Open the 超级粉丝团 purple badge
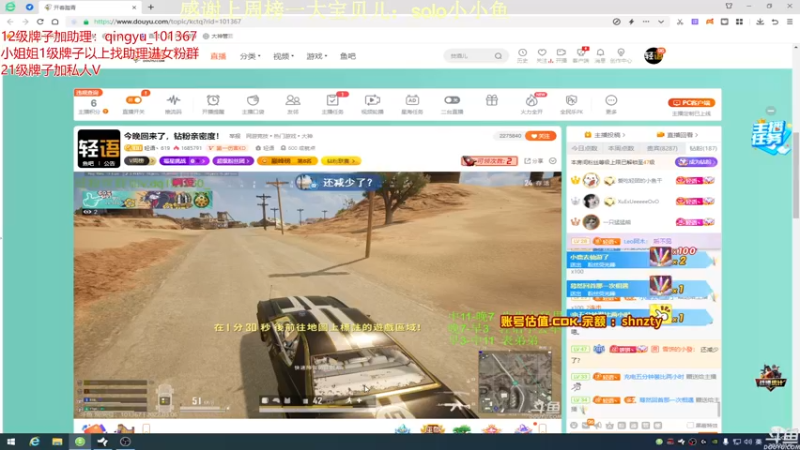This screenshot has height=450, width=800. click(233, 161)
